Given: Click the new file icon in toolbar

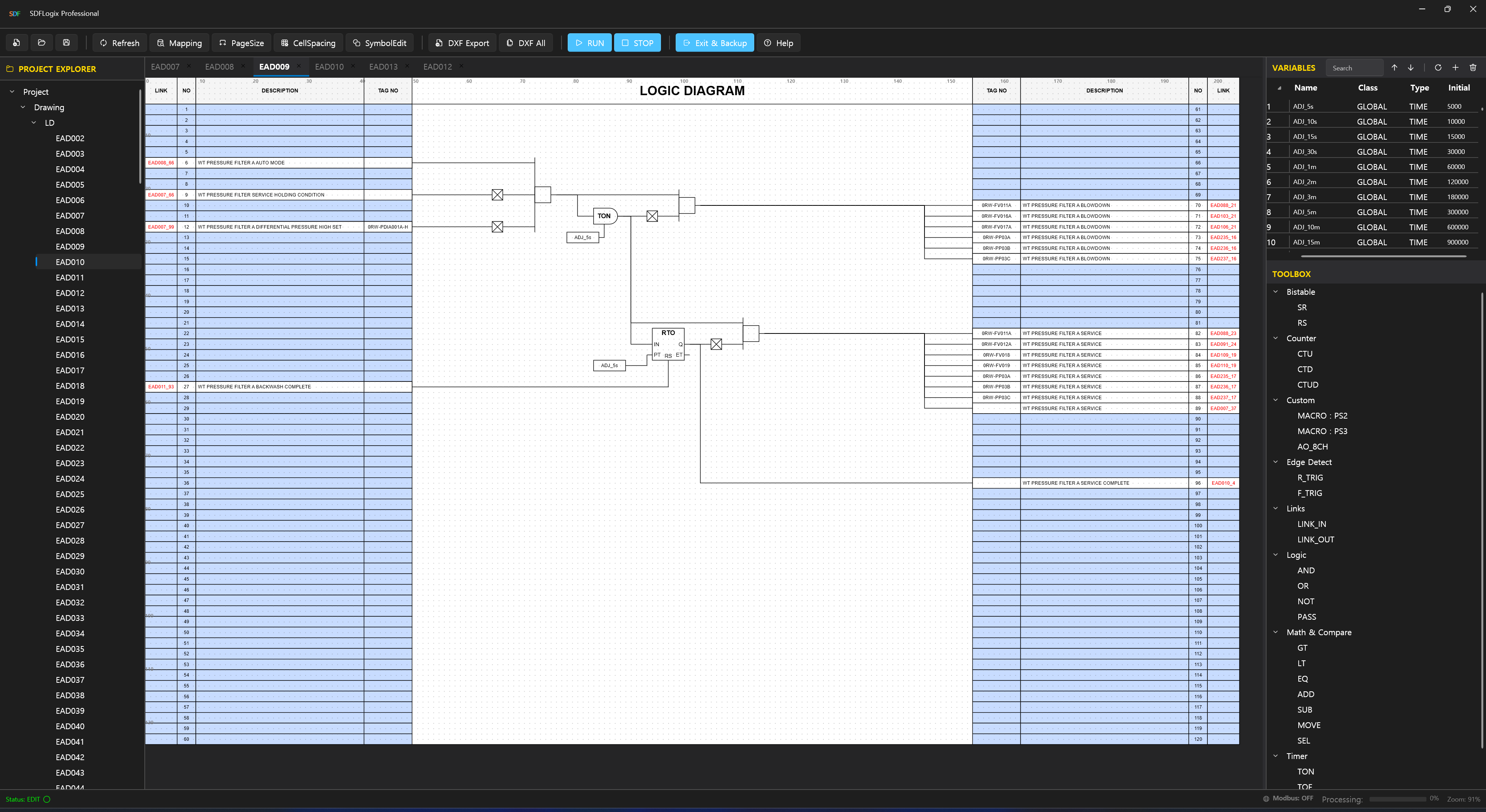Looking at the screenshot, I should pos(17,43).
